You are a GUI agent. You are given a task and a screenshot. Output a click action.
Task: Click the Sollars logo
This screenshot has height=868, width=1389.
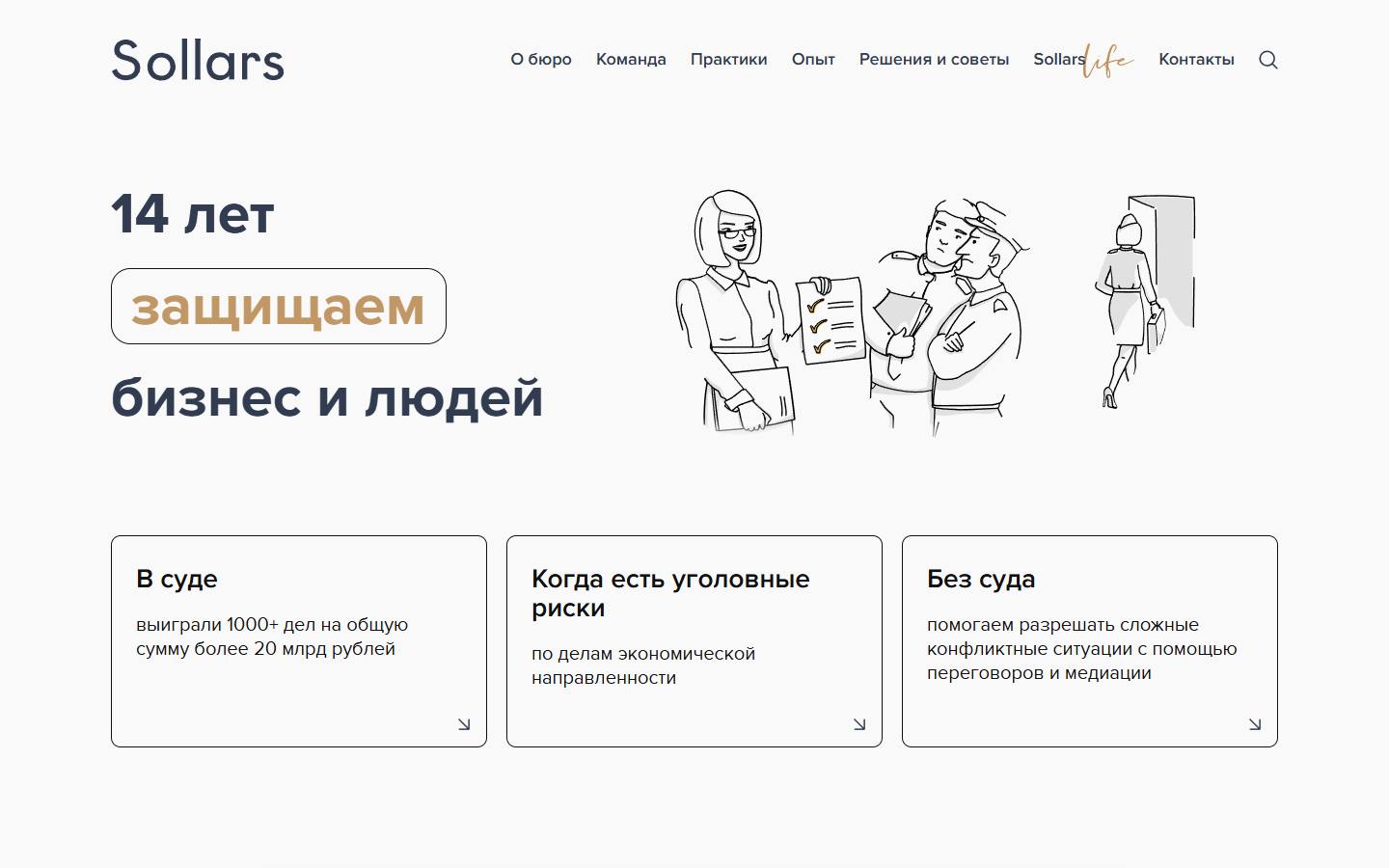click(198, 60)
